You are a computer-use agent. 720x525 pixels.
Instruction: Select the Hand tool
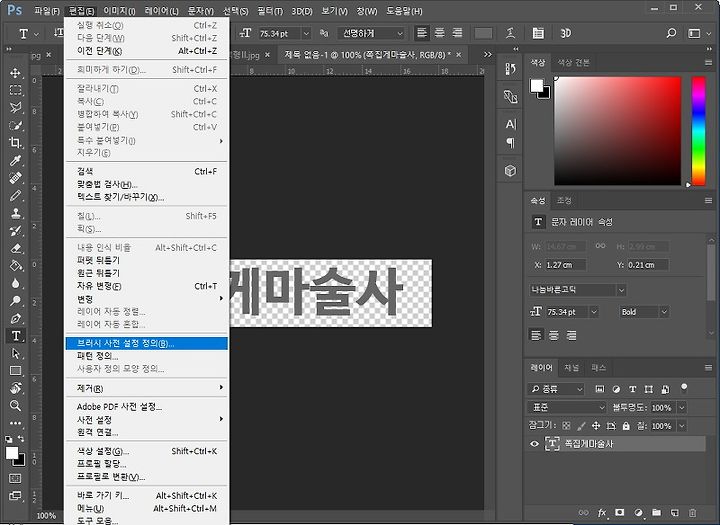coord(15,388)
